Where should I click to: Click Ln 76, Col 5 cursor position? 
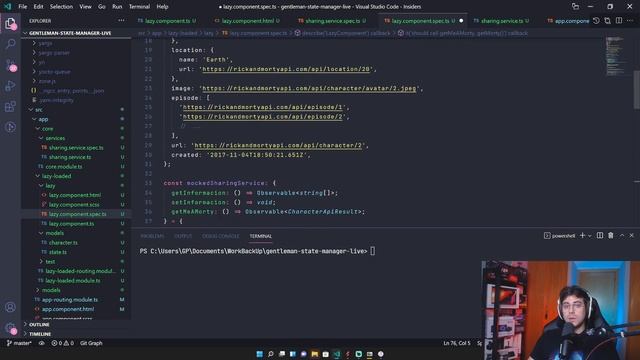[x=457, y=343]
